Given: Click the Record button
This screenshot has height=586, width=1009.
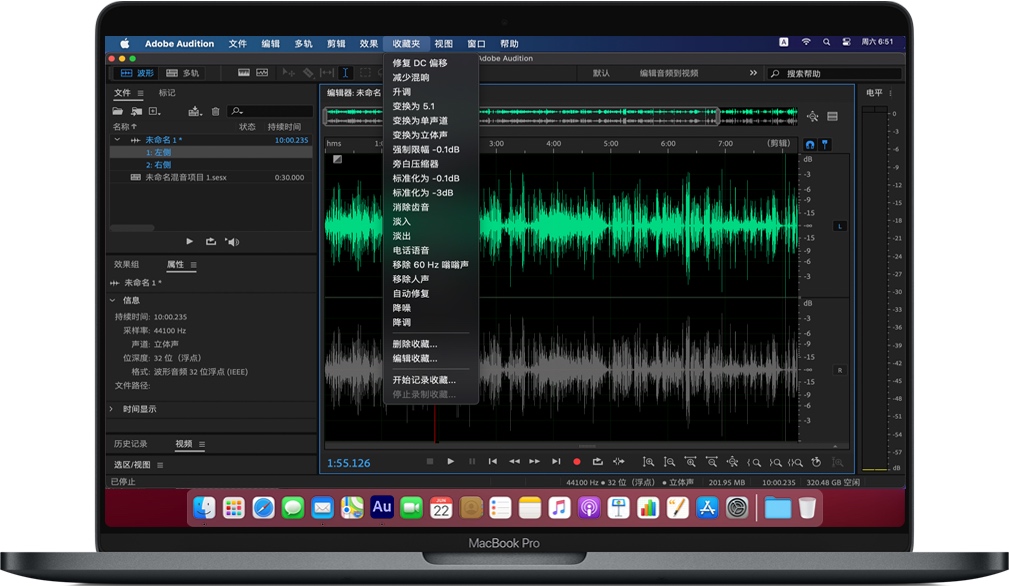Looking at the screenshot, I should (575, 461).
